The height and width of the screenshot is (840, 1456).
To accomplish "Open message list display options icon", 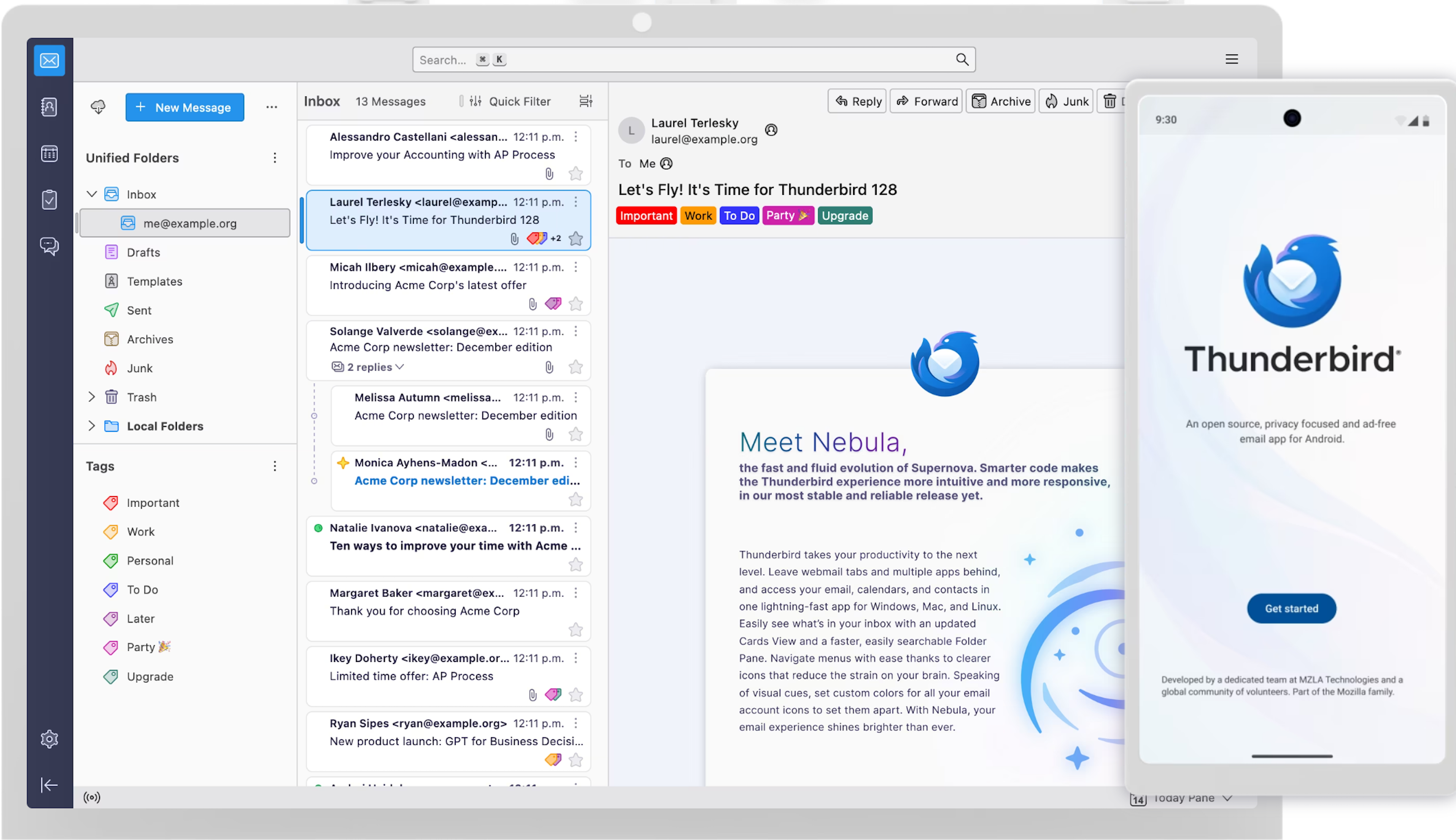I will pos(585,102).
